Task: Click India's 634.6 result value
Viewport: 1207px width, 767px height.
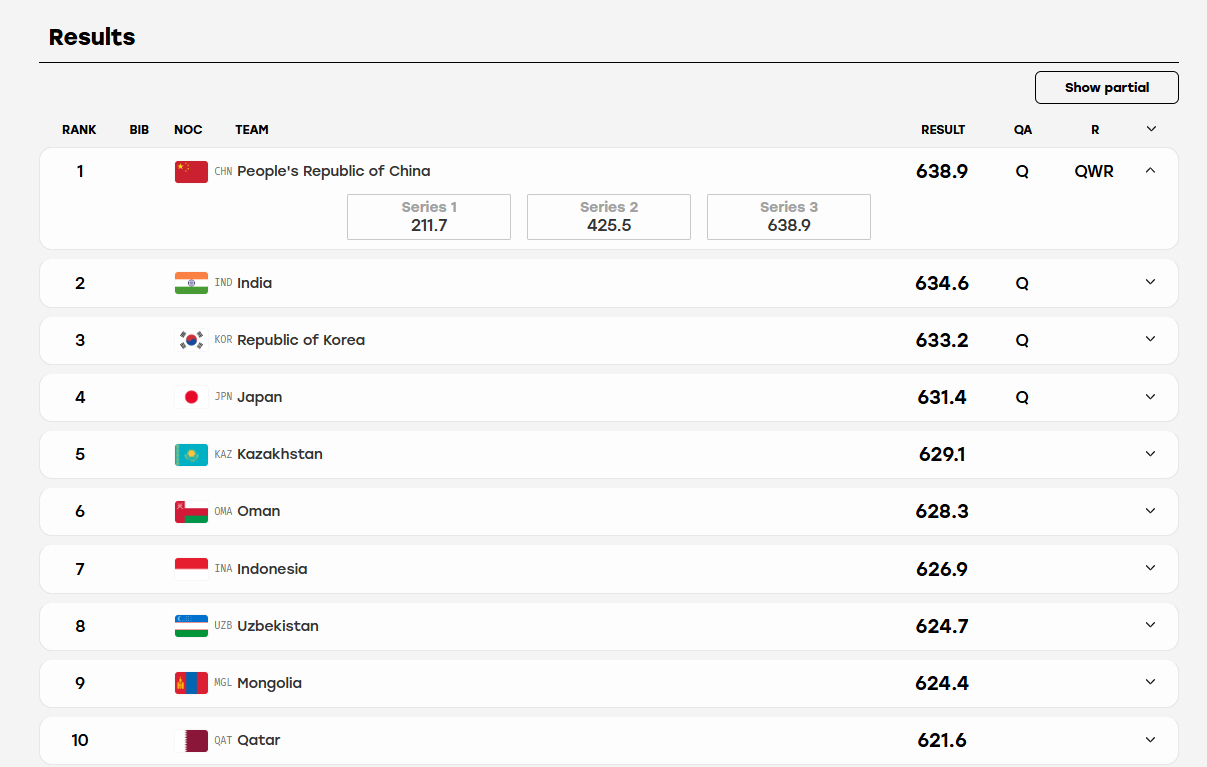Action: point(942,283)
